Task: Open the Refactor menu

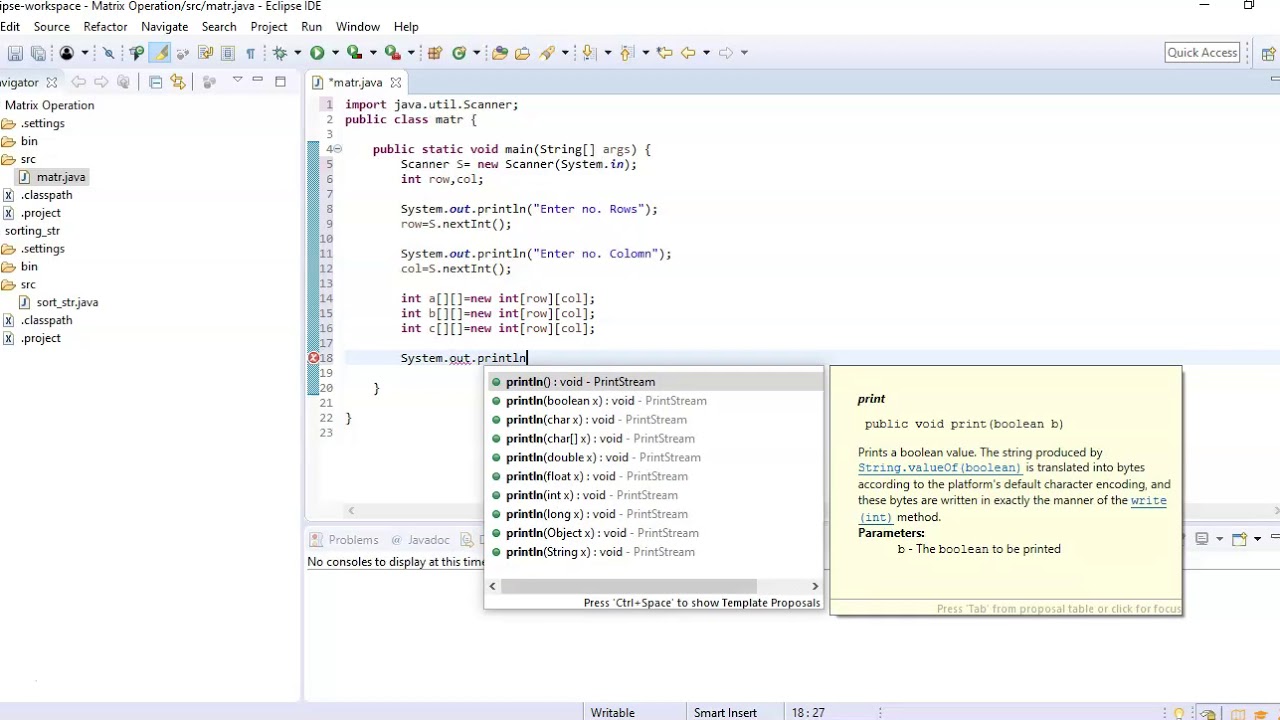Action: tap(105, 26)
